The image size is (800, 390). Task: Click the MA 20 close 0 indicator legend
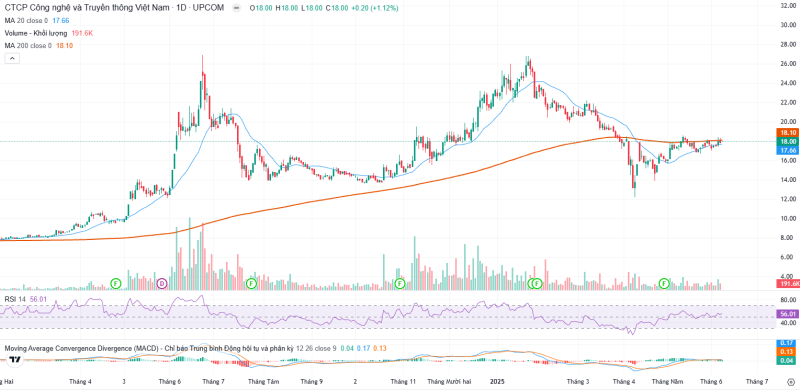coord(26,21)
